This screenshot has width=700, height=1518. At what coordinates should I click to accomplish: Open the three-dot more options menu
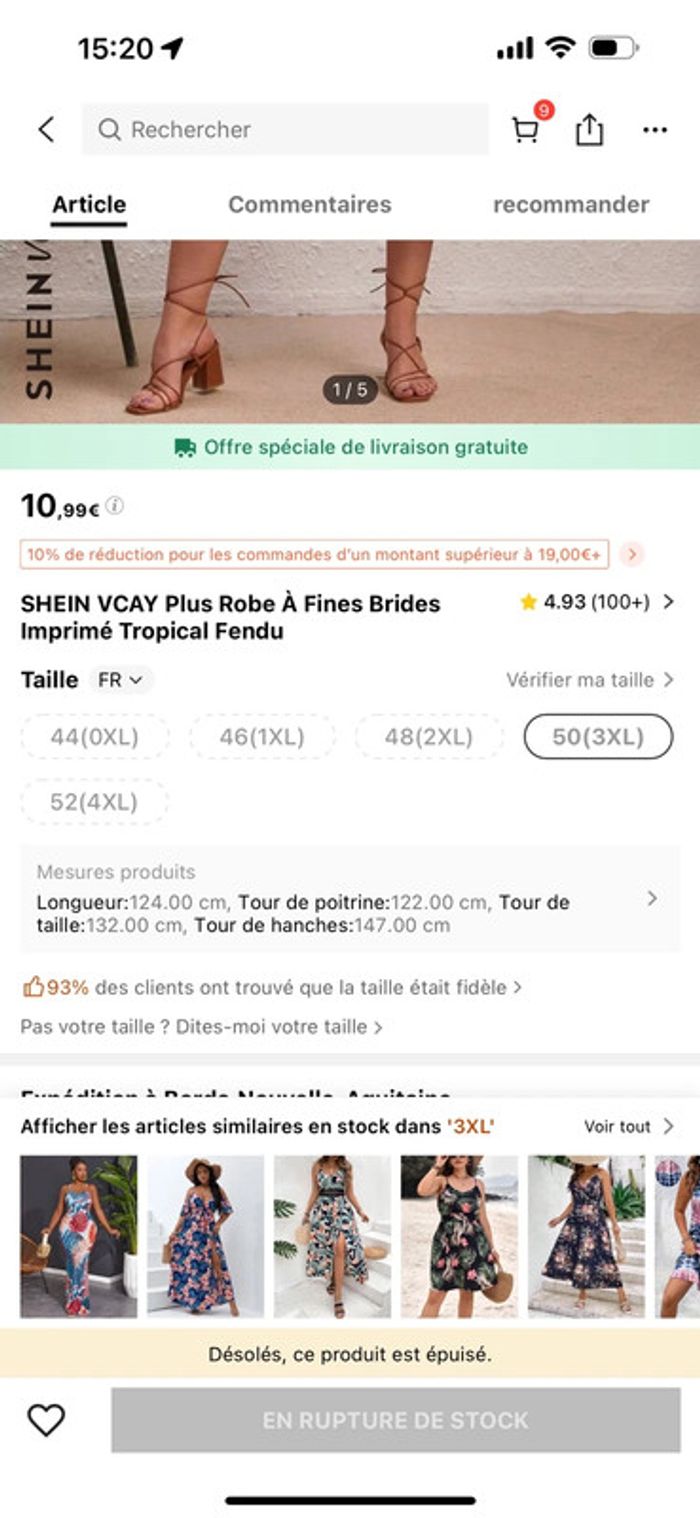pyautogui.click(x=655, y=130)
